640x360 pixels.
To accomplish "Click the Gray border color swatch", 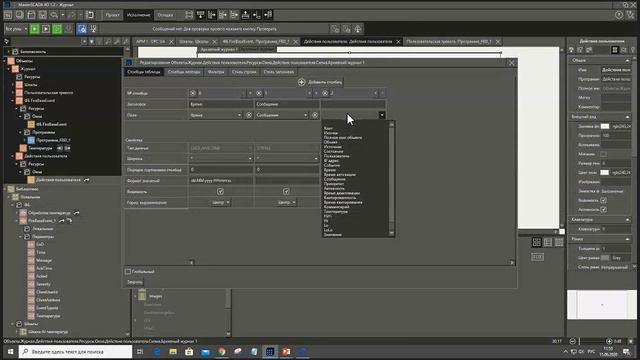I will [x=604, y=258].
